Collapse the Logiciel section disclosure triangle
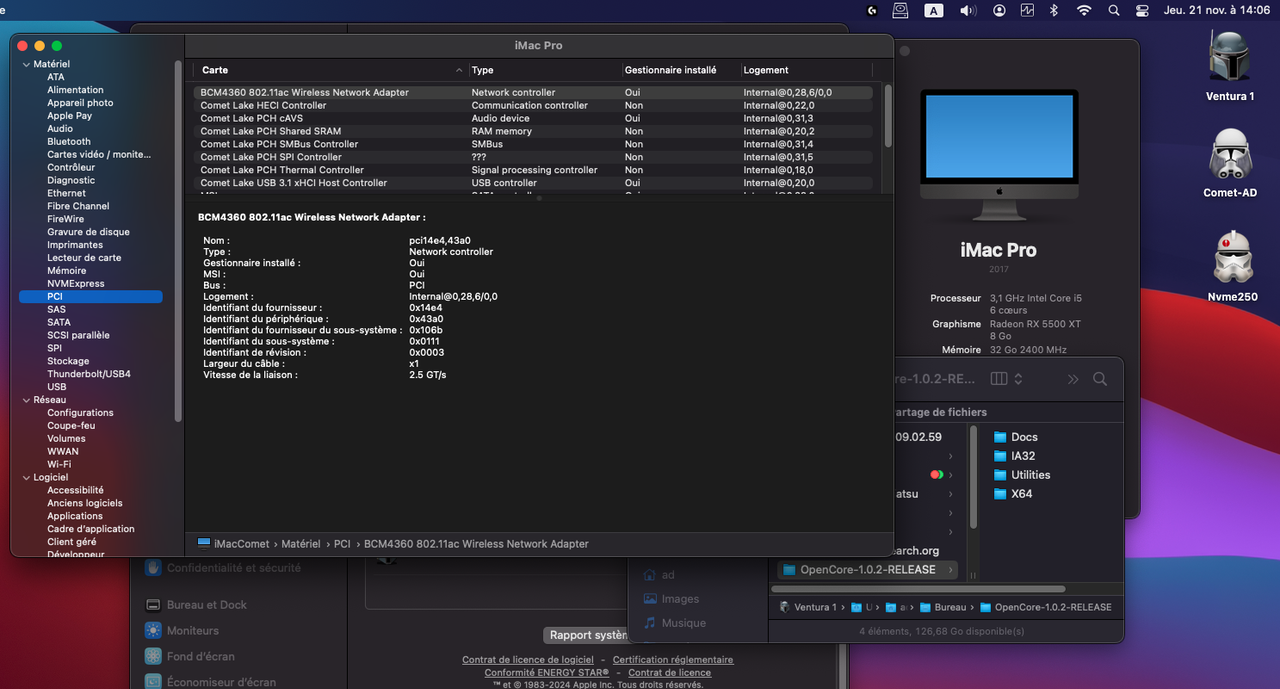 26,478
